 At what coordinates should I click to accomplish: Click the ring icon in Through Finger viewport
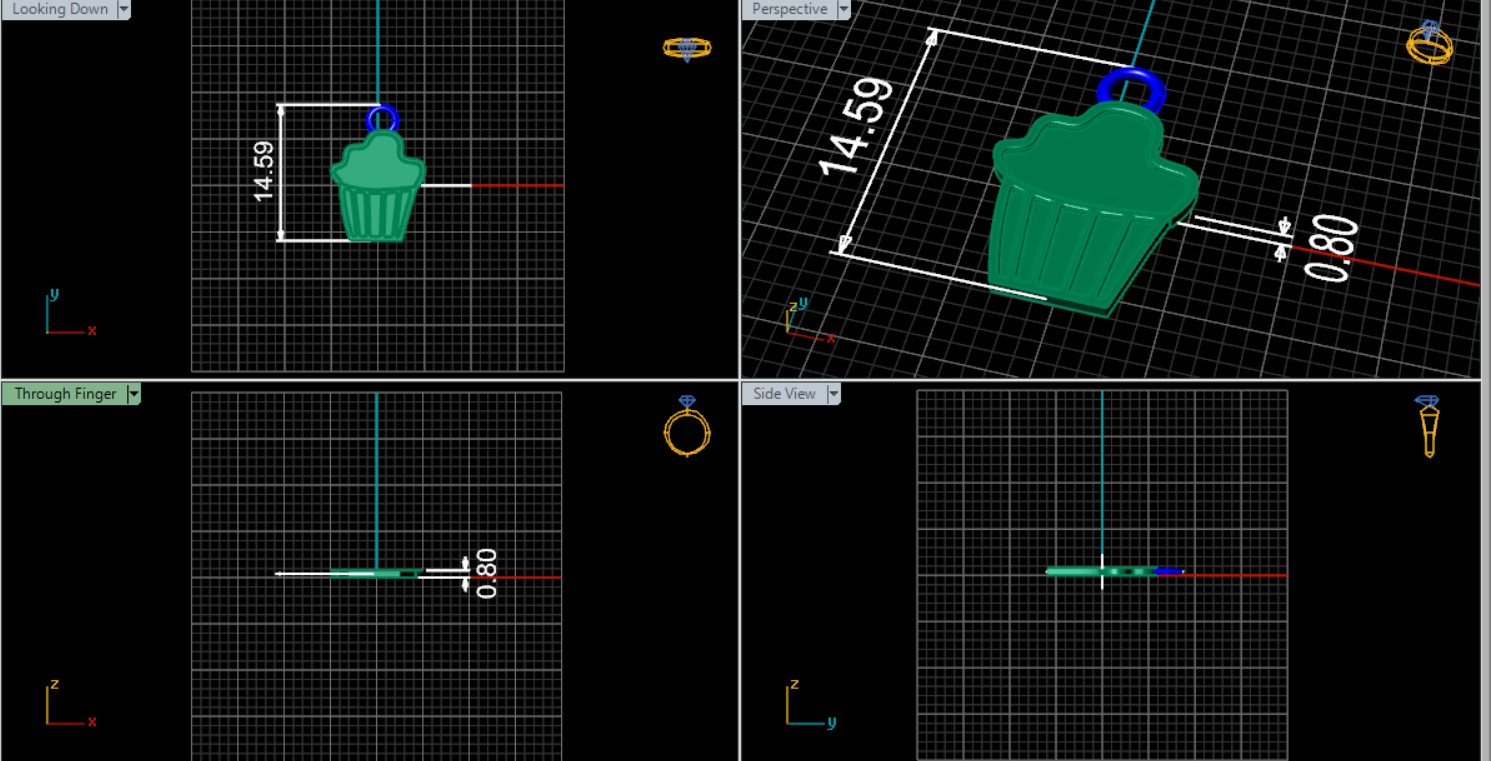(x=687, y=427)
